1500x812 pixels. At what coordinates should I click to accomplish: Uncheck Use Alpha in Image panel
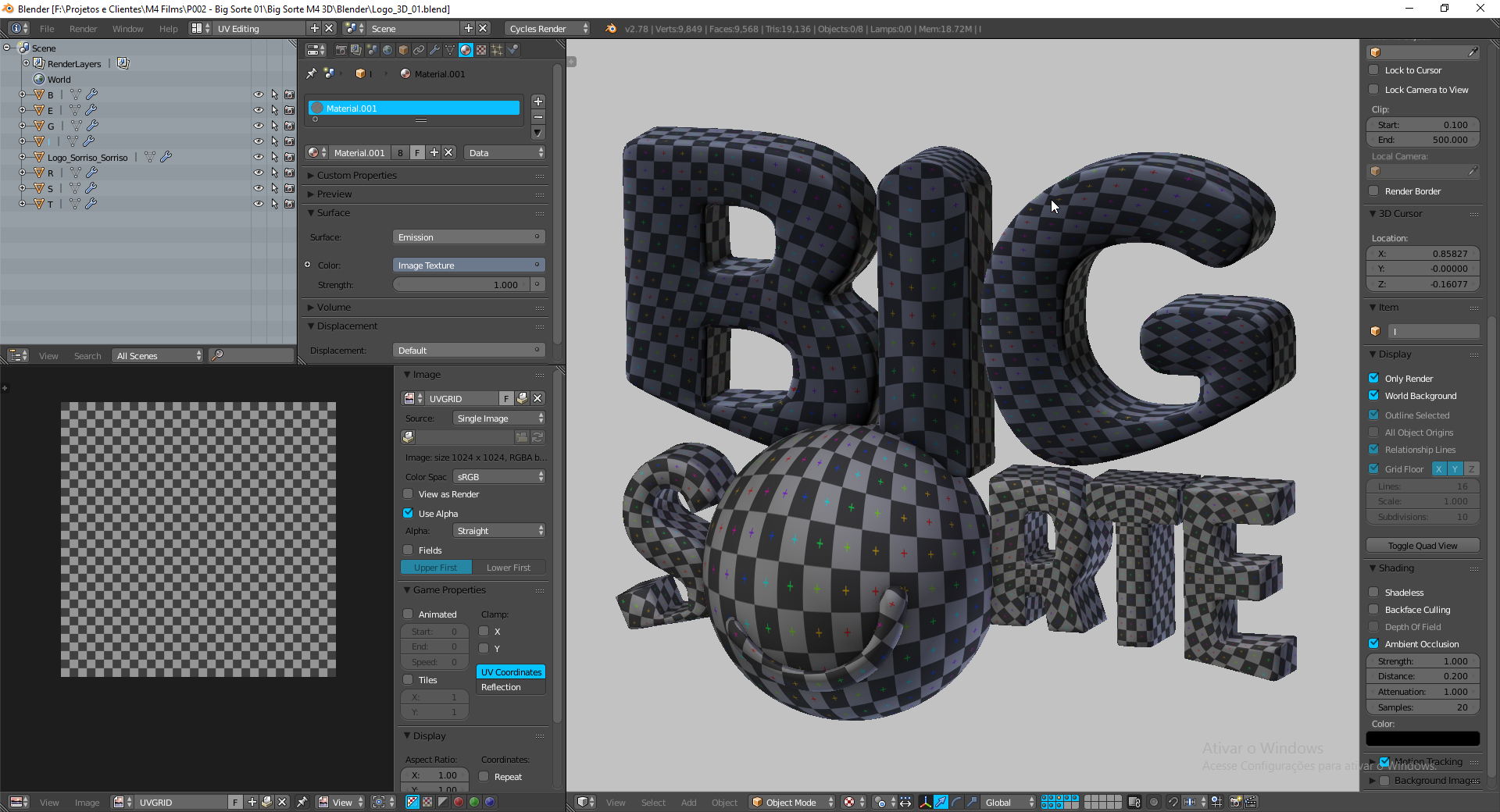pos(408,514)
